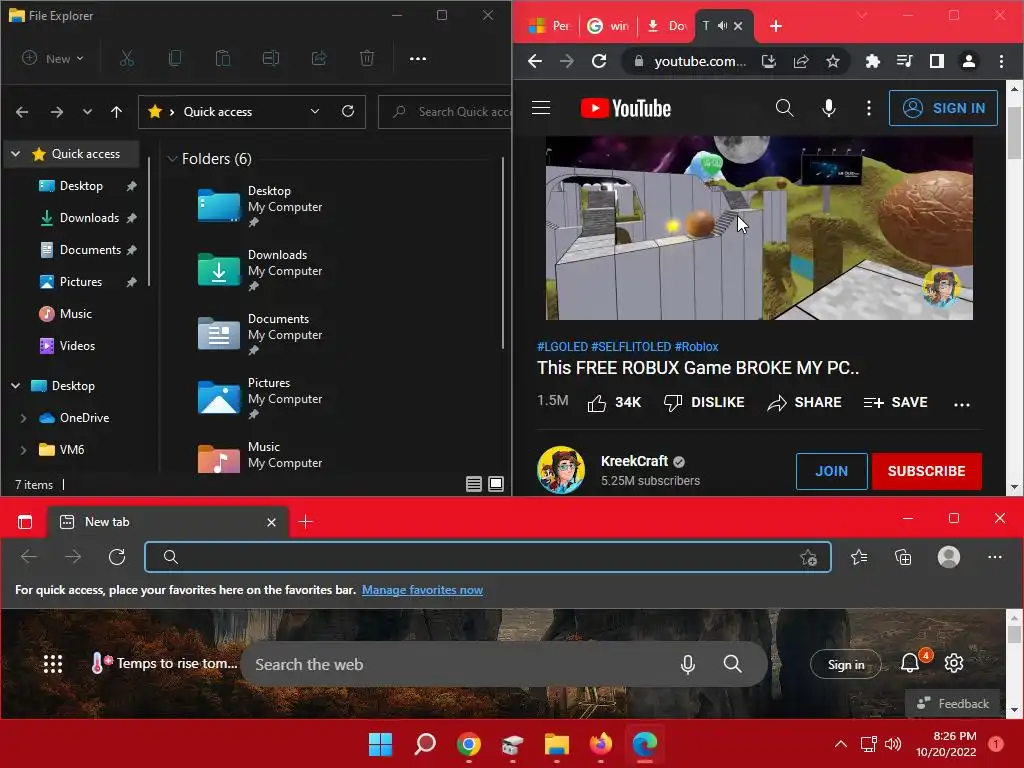
Task: Open the 'Manage favorites now' link in Edge
Action: point(423,590)
